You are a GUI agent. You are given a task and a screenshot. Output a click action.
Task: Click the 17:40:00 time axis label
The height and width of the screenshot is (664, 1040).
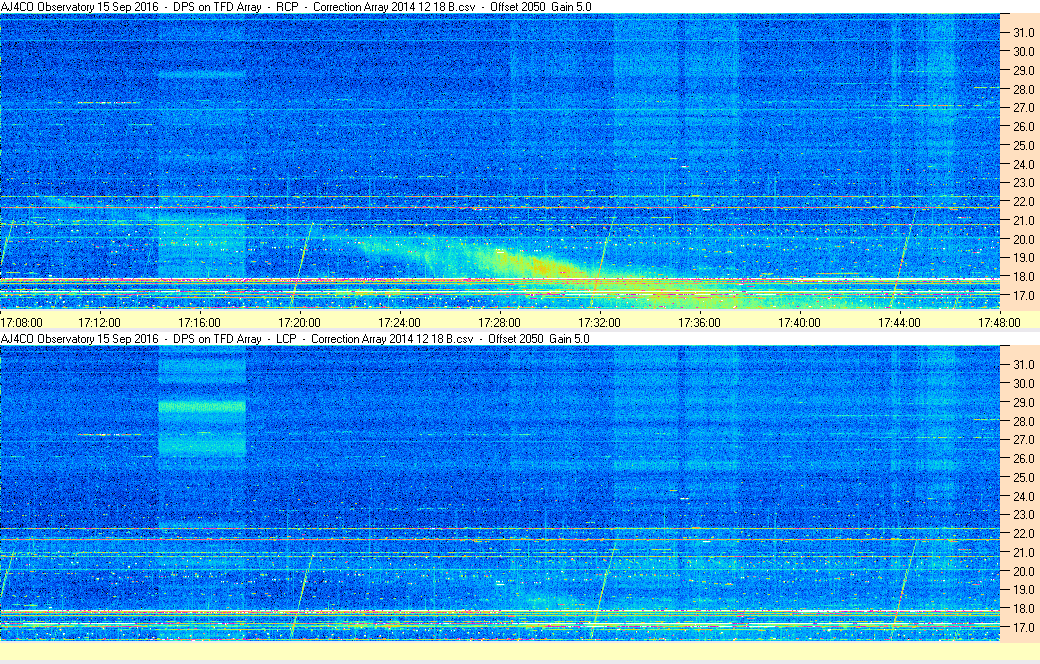click(x=799, y=323)
